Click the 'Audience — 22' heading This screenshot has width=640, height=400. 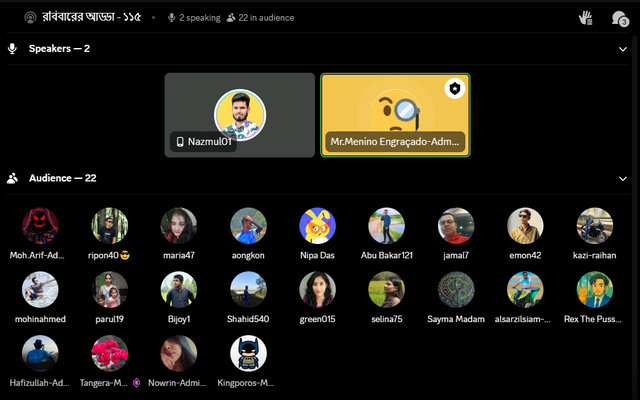tap(62, 178)
